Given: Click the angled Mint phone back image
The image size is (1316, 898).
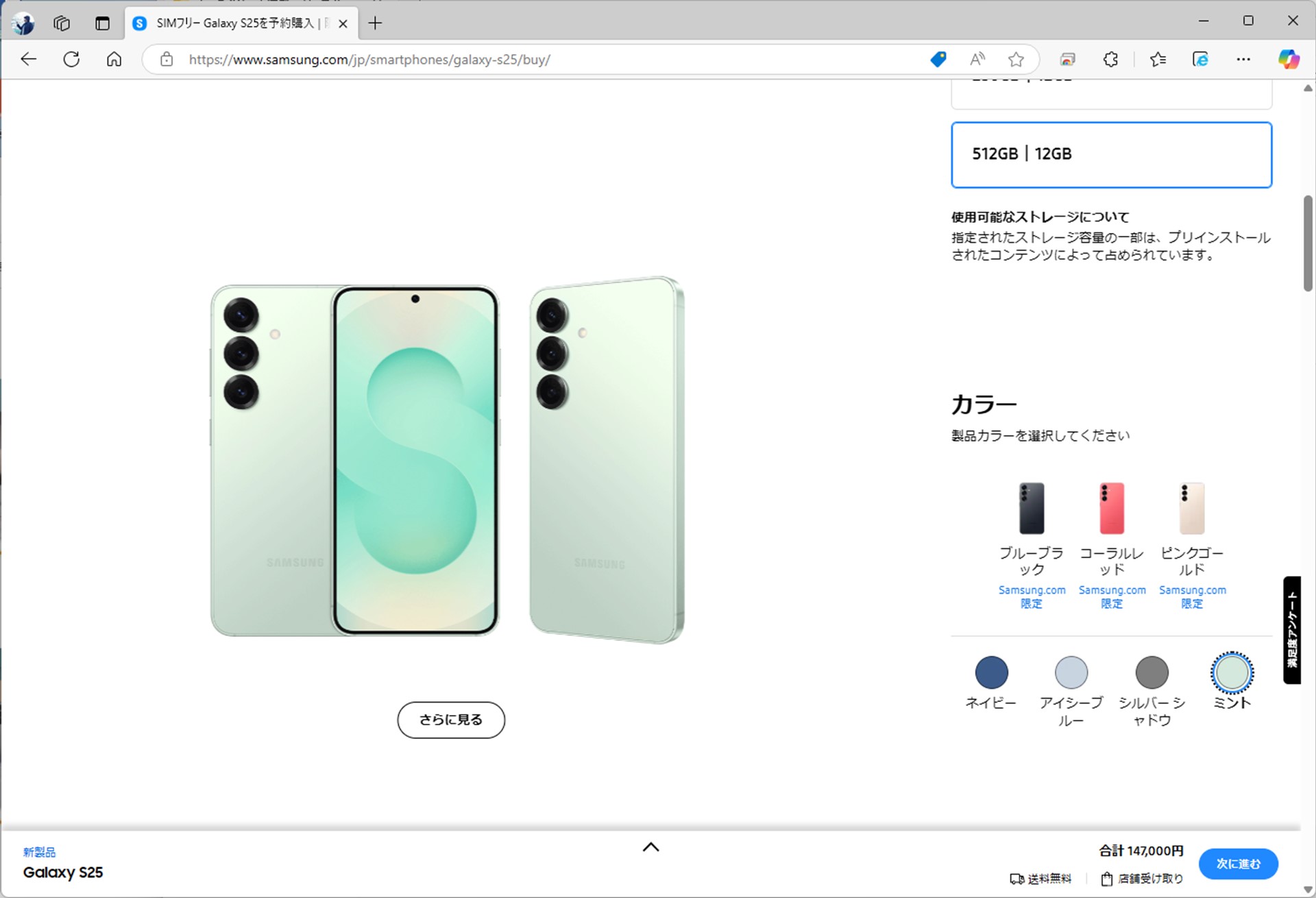Looking at the screenshot, I should coord(607,460).
